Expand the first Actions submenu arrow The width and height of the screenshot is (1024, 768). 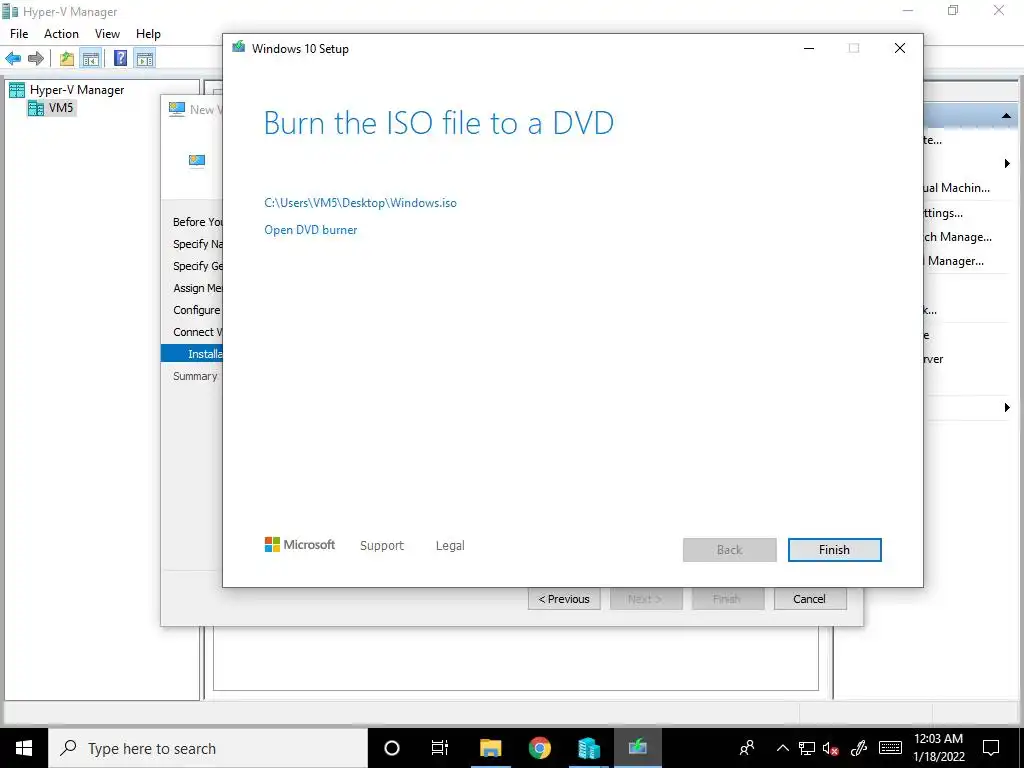[x=1007, y=163]
